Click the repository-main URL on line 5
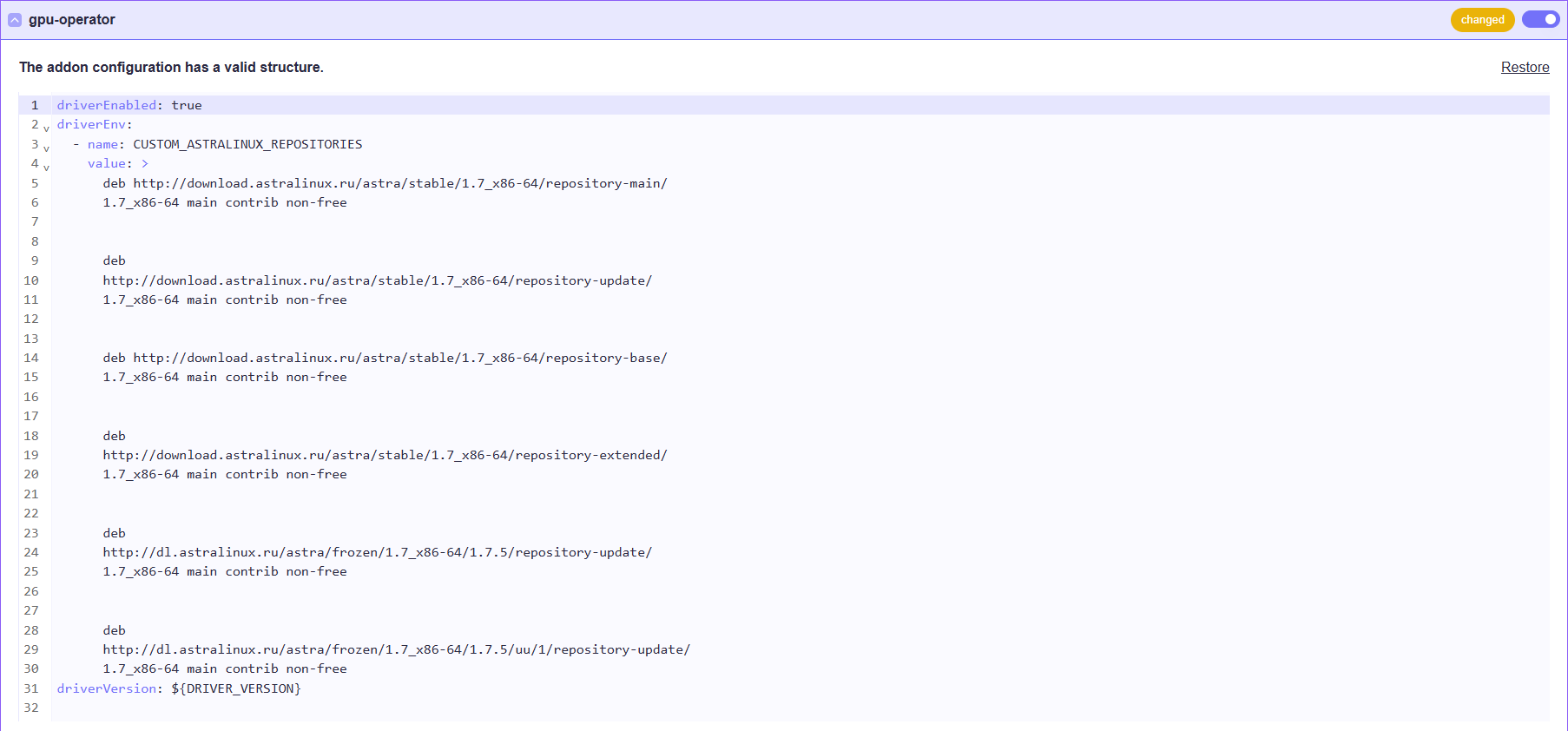The image size is (1568, 731). [399, 183]
